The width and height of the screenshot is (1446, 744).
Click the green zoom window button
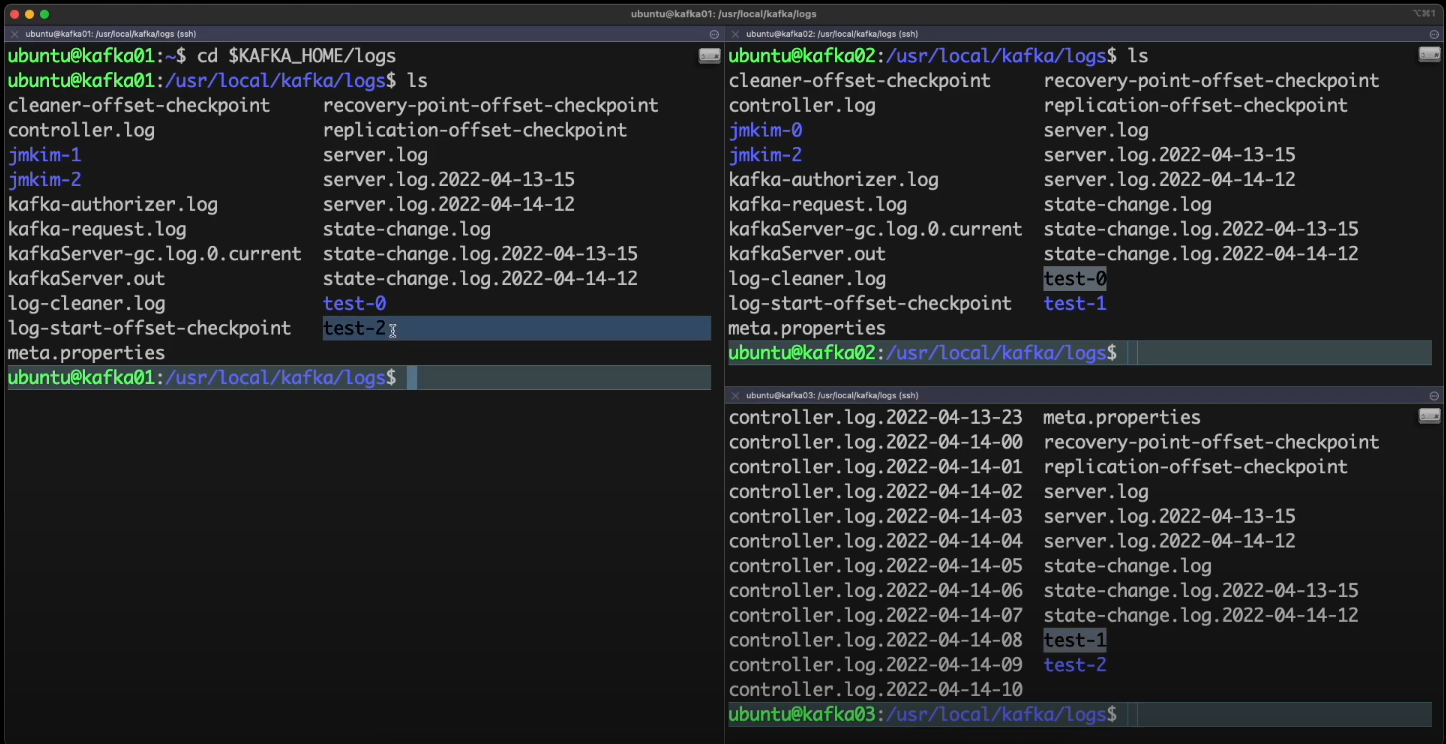point(45,14)
